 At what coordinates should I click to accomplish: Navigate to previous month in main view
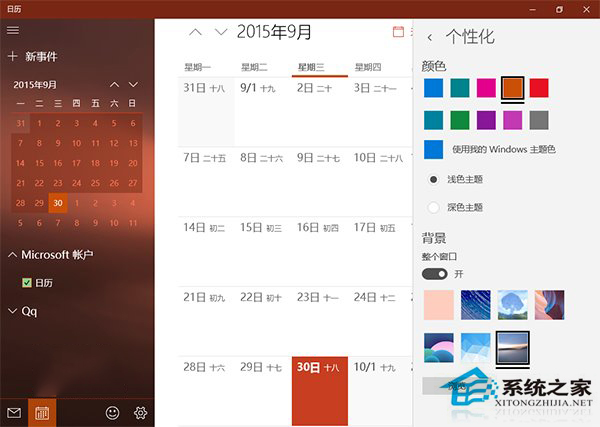195,32
